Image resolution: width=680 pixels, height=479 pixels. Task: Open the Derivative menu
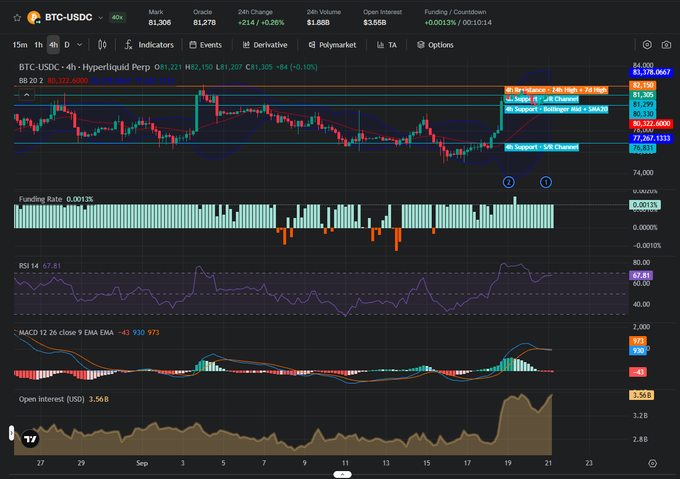265,45
